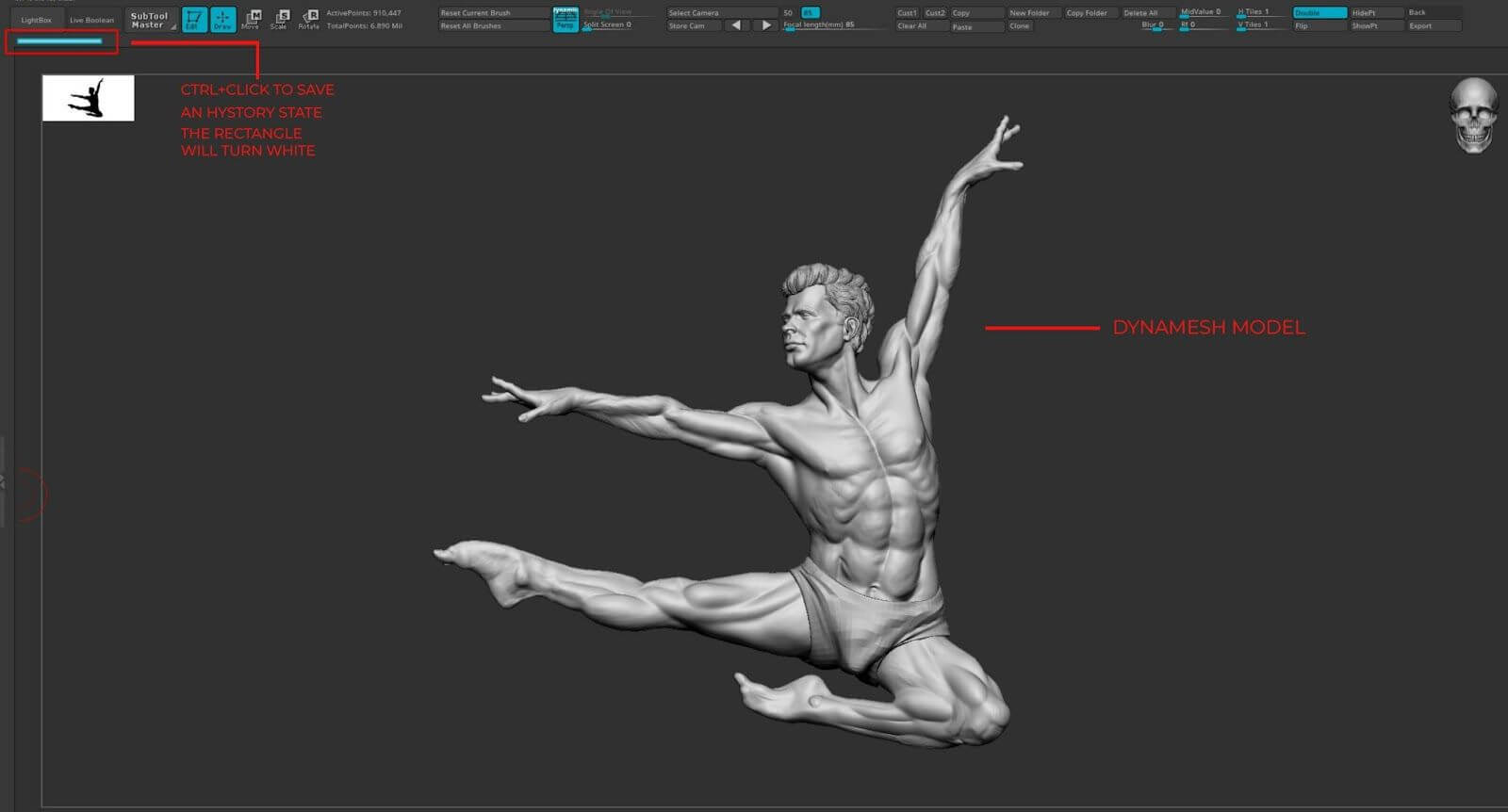Click the ActivePoints: 910,447 readout
Screen dimensions: 1508x812
point(364,13)
